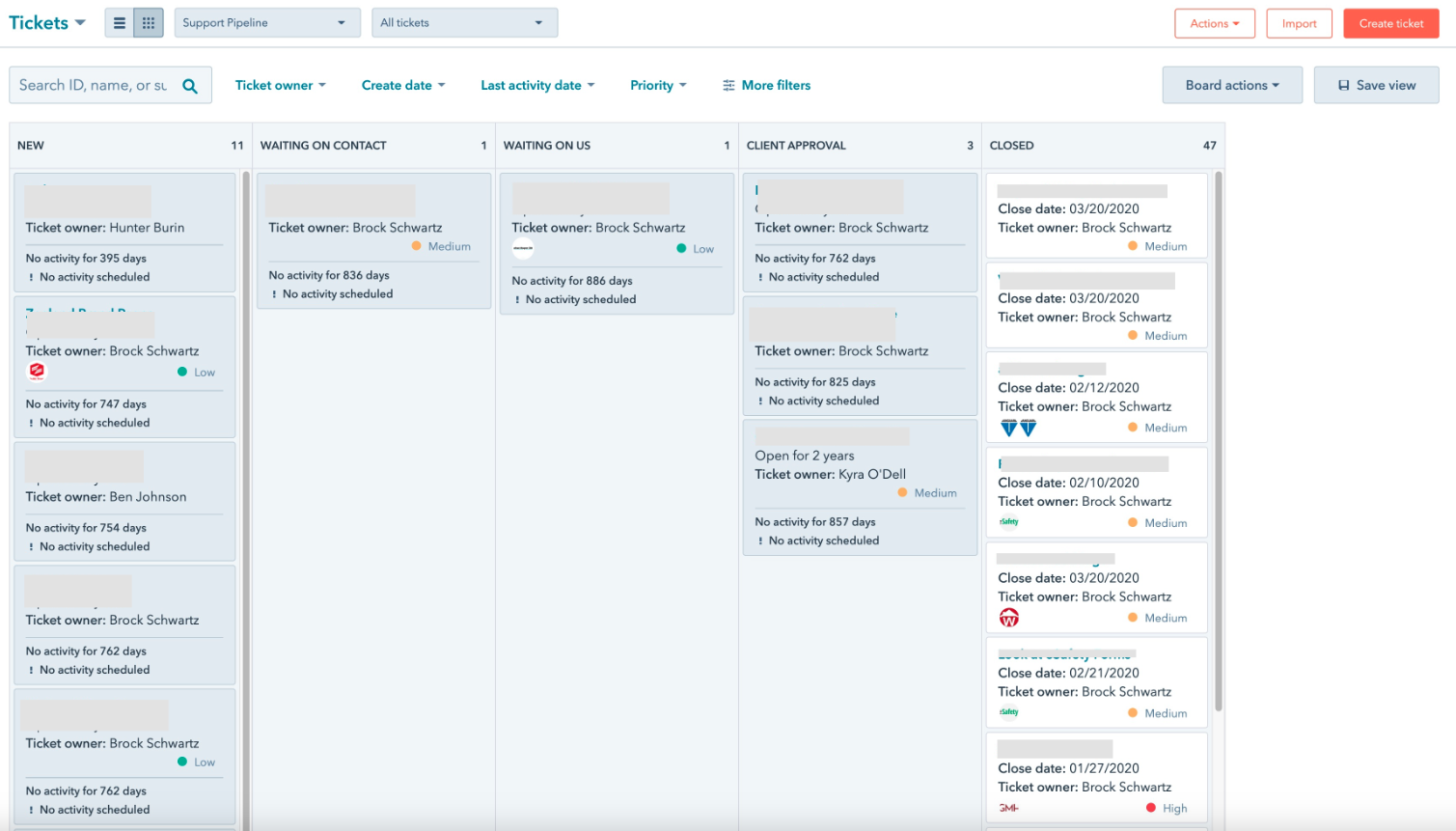Expand the Ticket owner filter

click(281, 86)
